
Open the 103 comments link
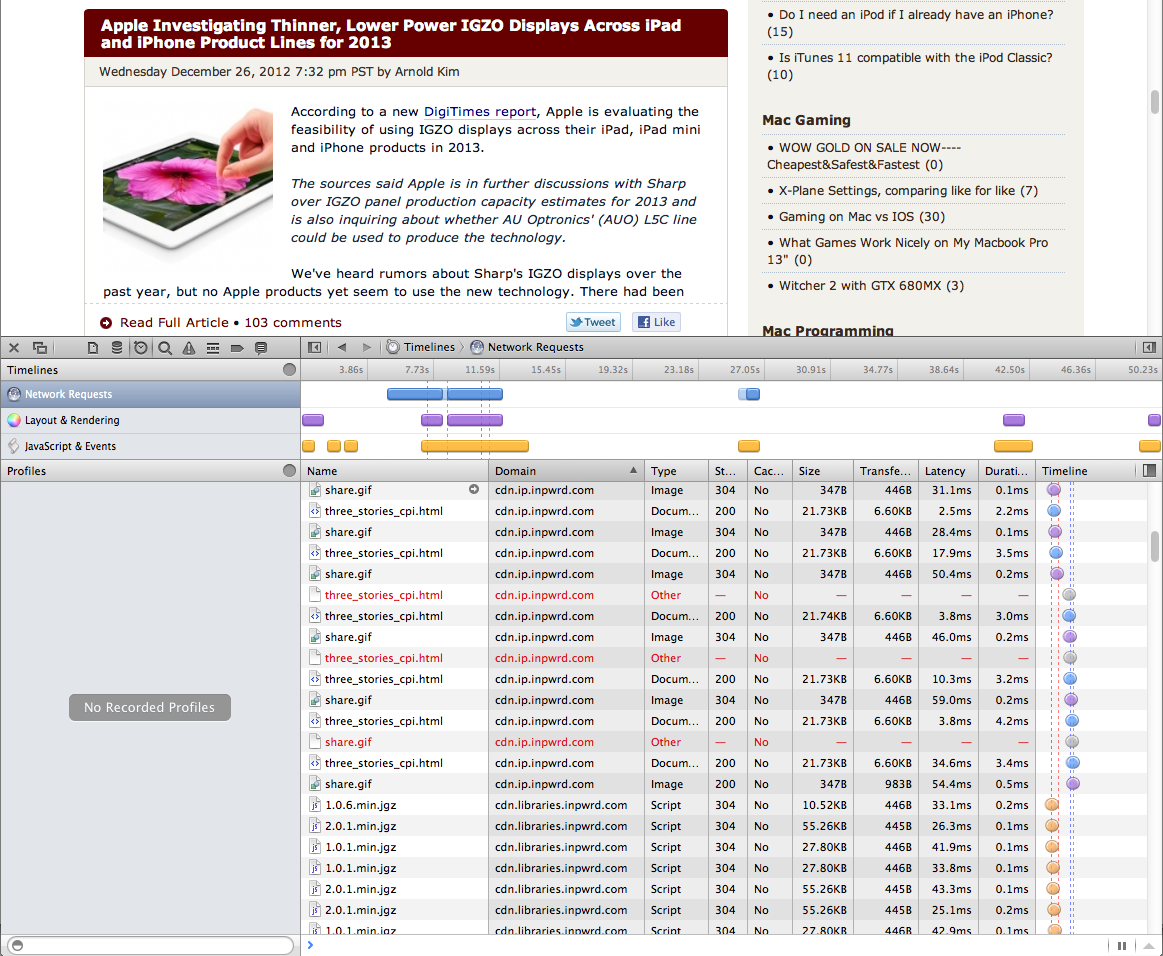(x=293, y=323)
